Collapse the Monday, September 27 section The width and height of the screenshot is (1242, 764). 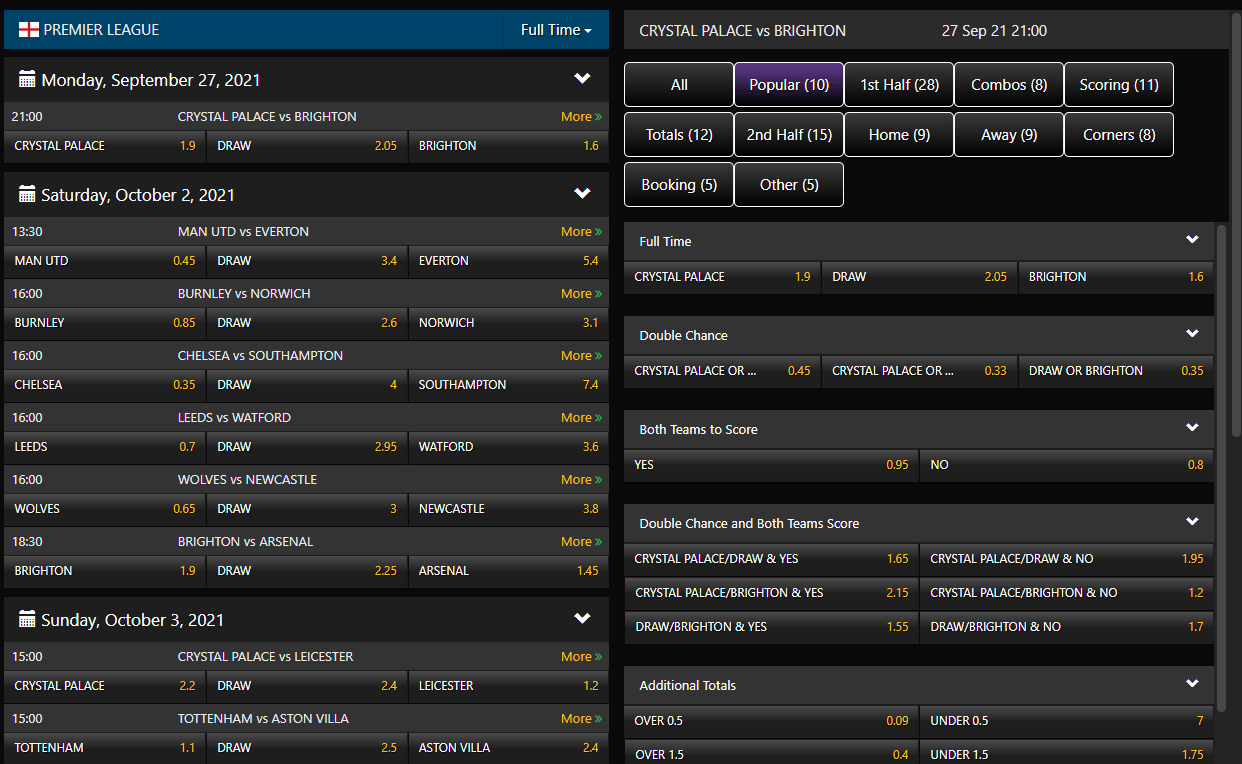point(583,79)
